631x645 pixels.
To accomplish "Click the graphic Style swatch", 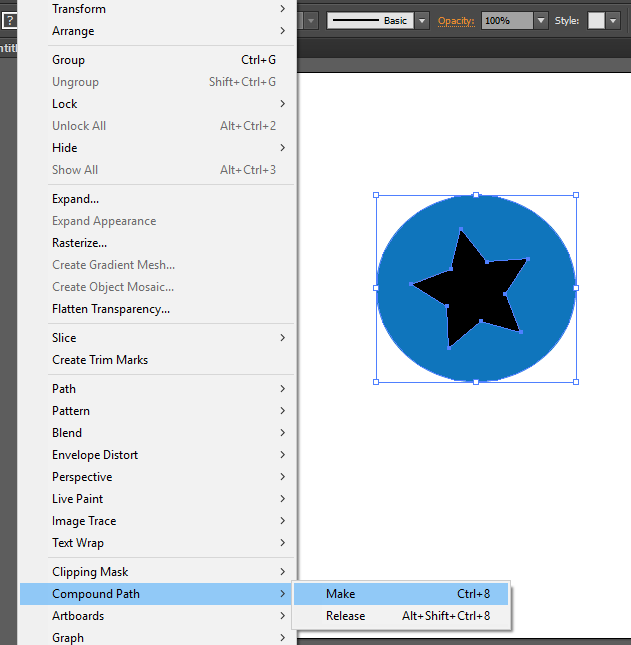I will pos(596,21).
